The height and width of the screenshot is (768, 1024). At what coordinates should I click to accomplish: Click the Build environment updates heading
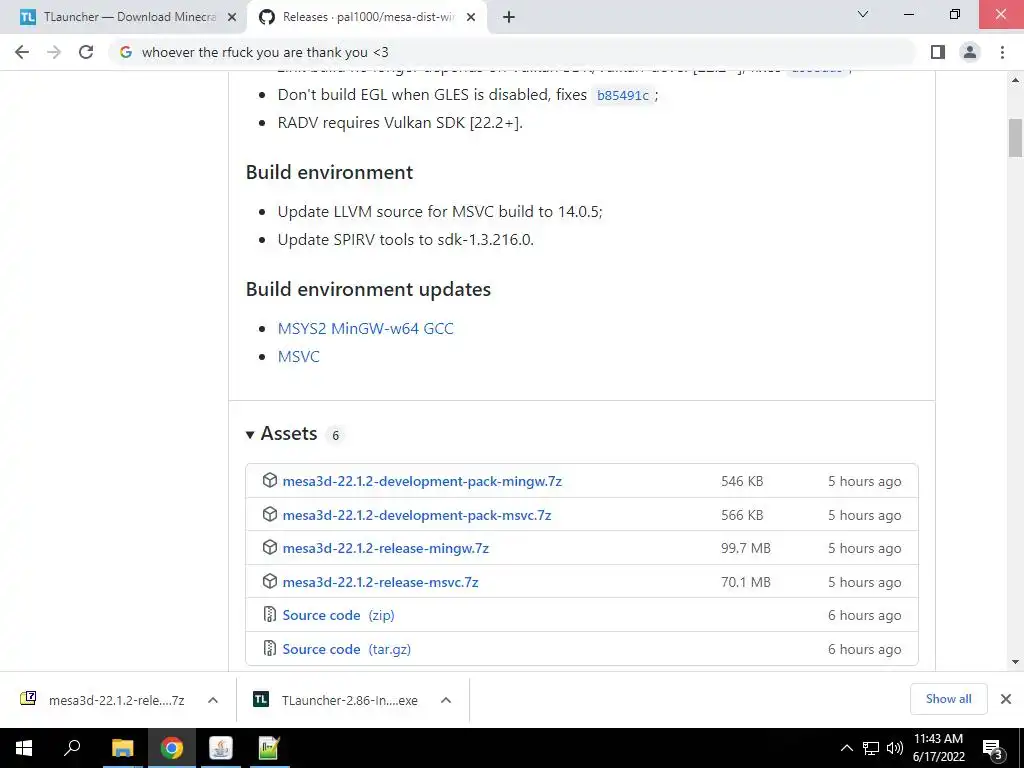click(368, 289)
